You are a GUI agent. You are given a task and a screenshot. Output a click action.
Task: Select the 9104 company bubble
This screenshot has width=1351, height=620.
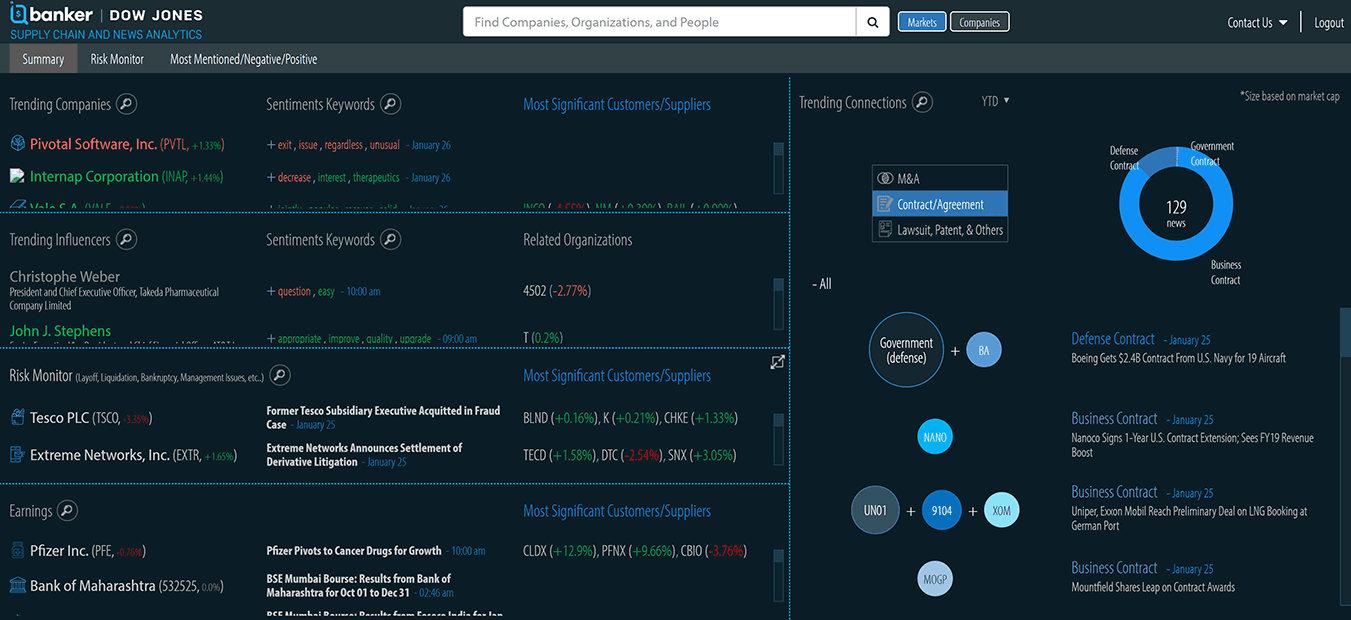[x=941, y=511]
